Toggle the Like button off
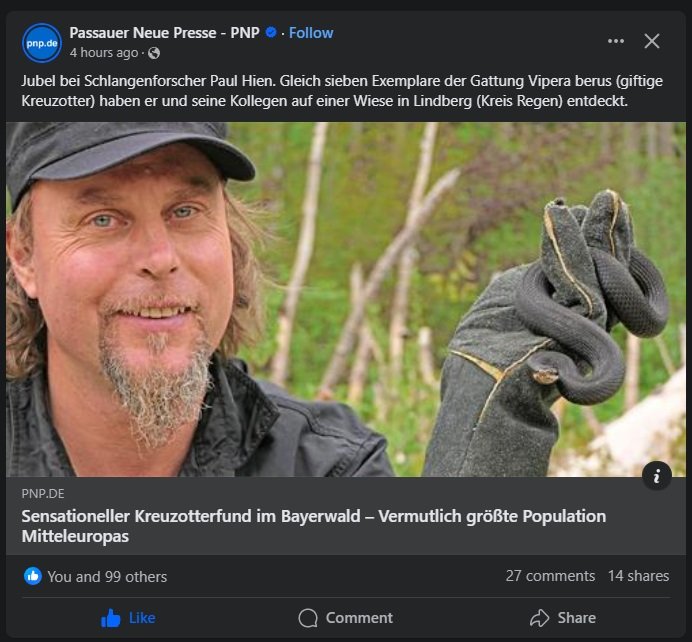692x642 pixels. pos(129,618)
